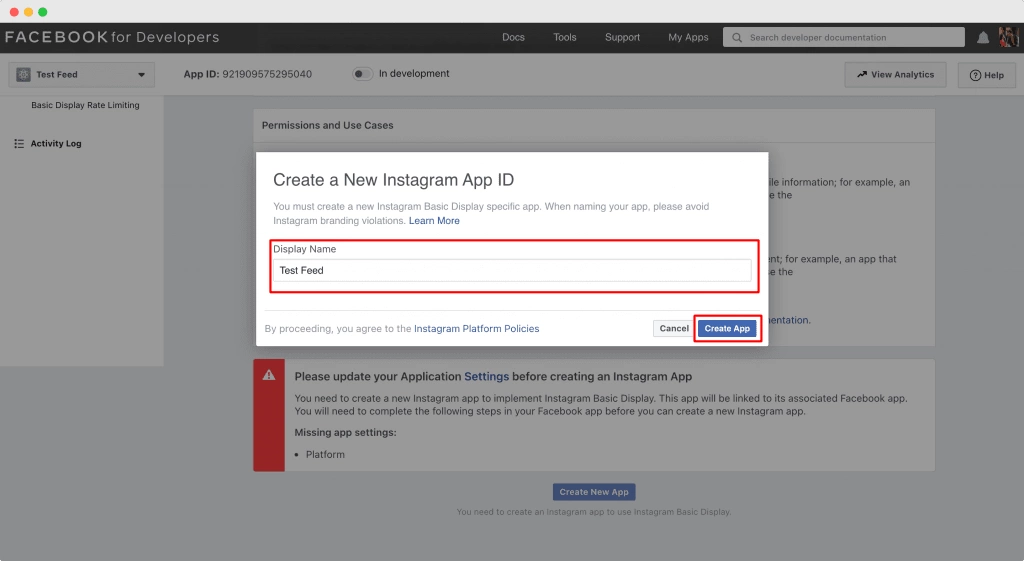
Task: Open the Settings link in the warning
Action: click(x=487, y=376)
